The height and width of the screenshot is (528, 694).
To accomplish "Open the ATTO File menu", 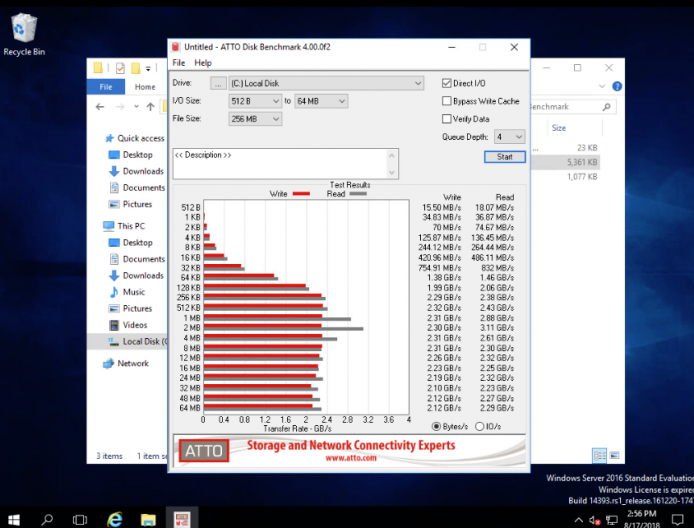I will point(179,63).
